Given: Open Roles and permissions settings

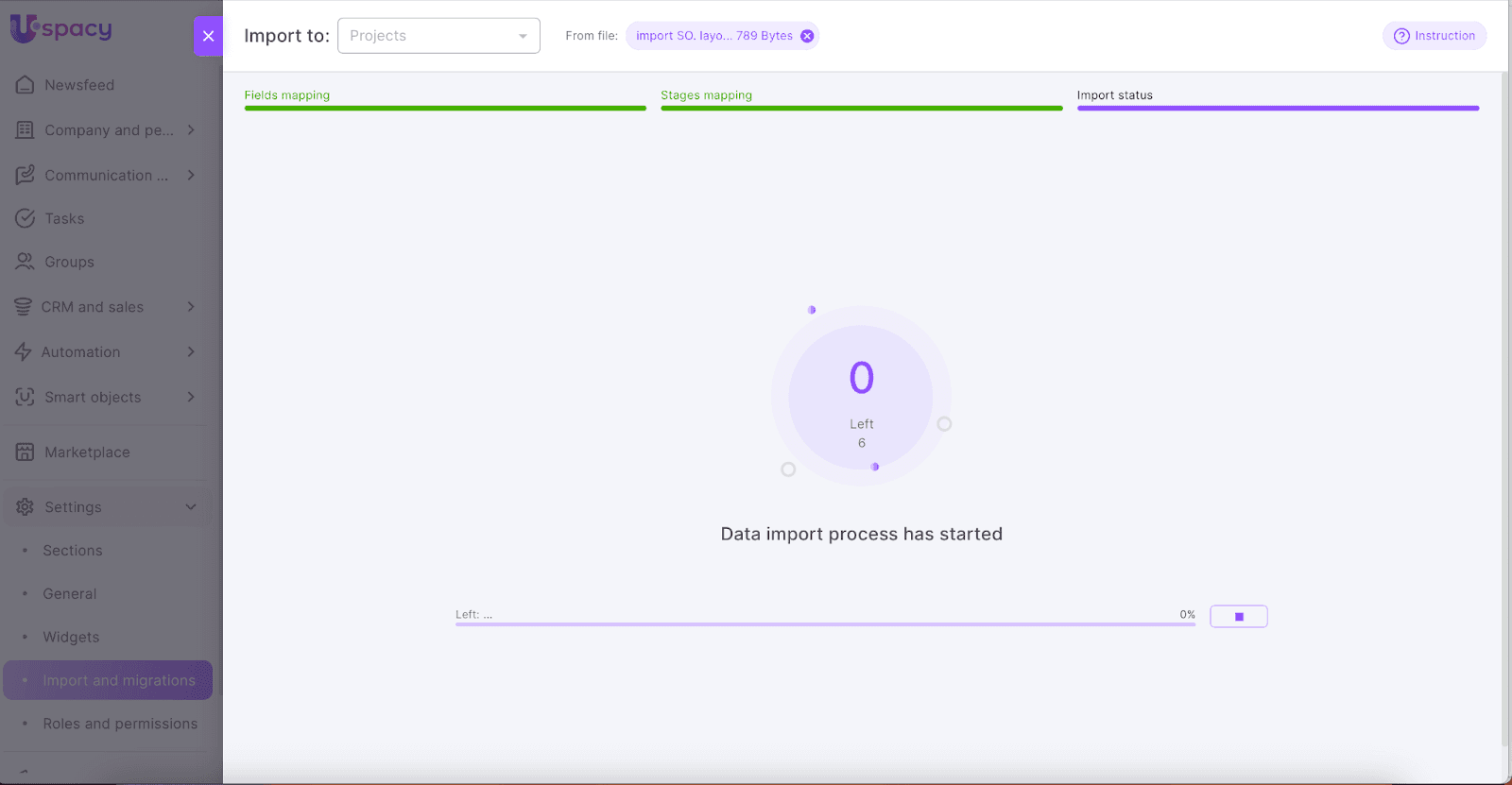Looking at the screenshot, I should click(x=120, y=724).
